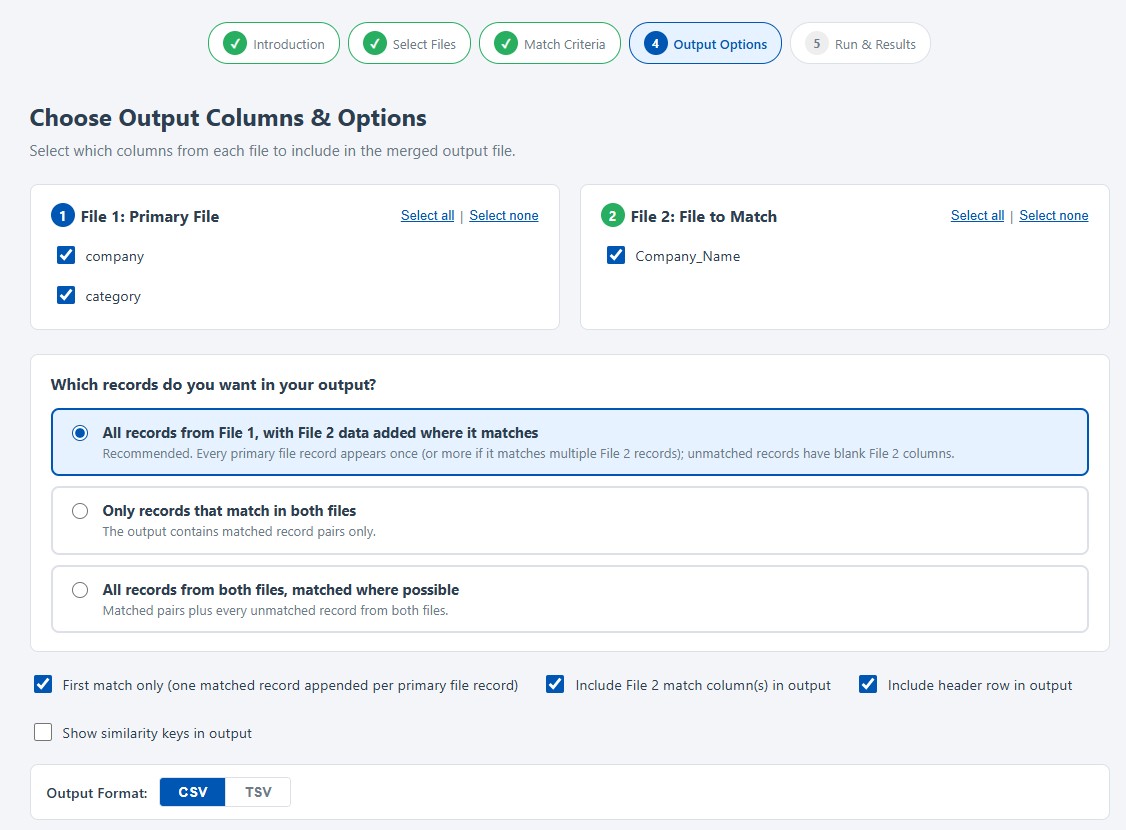
Task: Select All records from File 1 radio option
Action: 80,433
